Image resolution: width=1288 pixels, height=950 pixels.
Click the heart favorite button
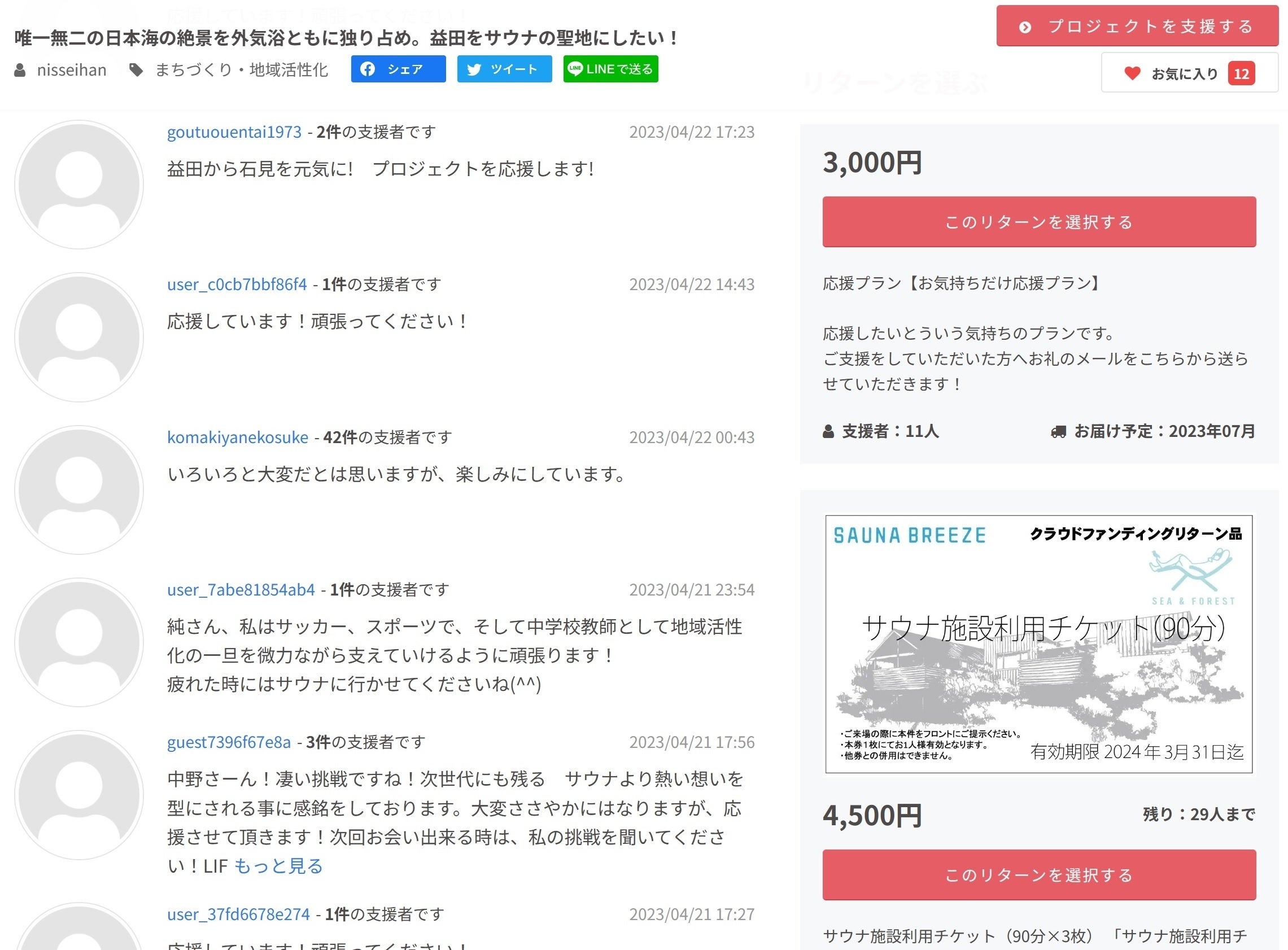(1132, 73)
